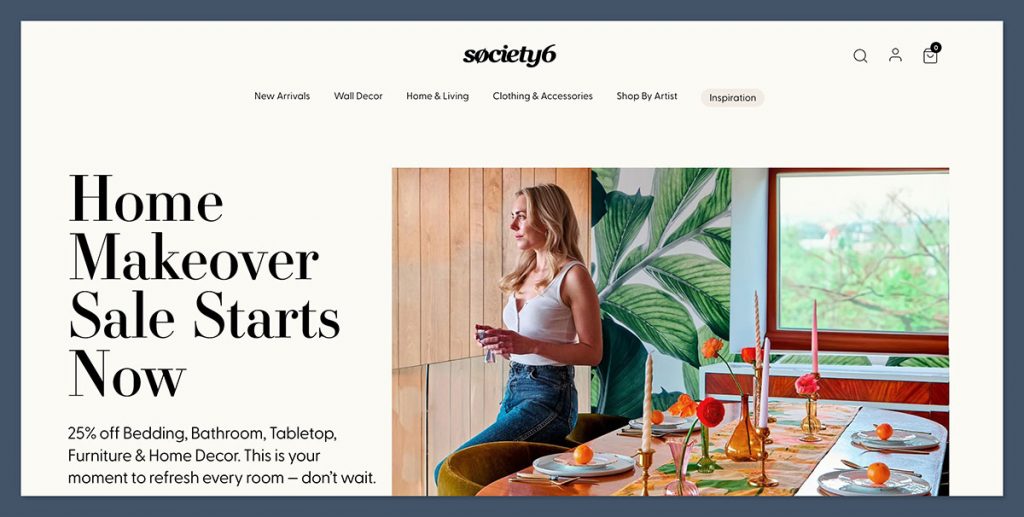This screenshot has width=1024, height=517.
Task: Open the Home & Living menu
Action: point(438,96)
